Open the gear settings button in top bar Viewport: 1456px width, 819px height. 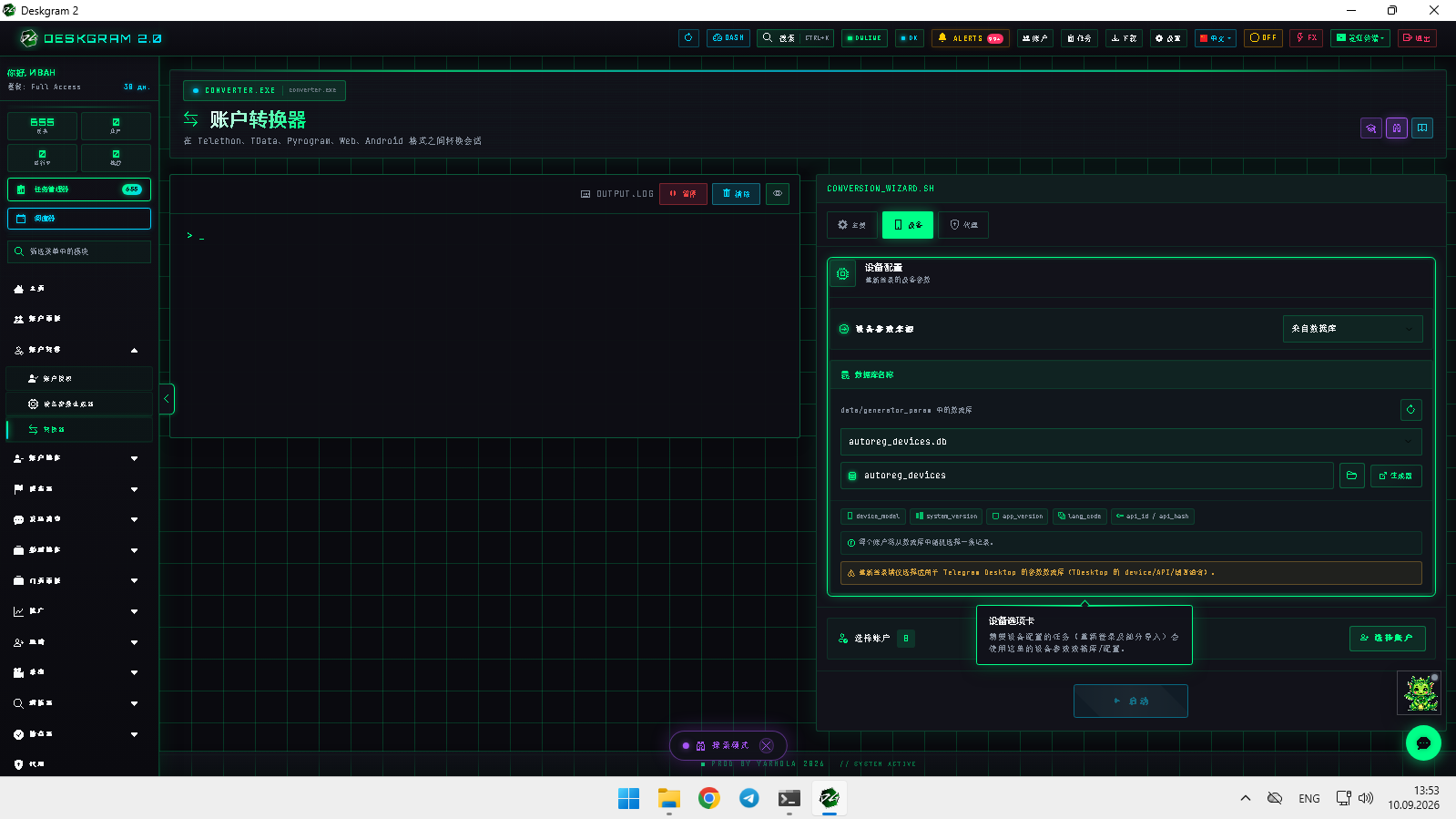[x=1167, y=38]
